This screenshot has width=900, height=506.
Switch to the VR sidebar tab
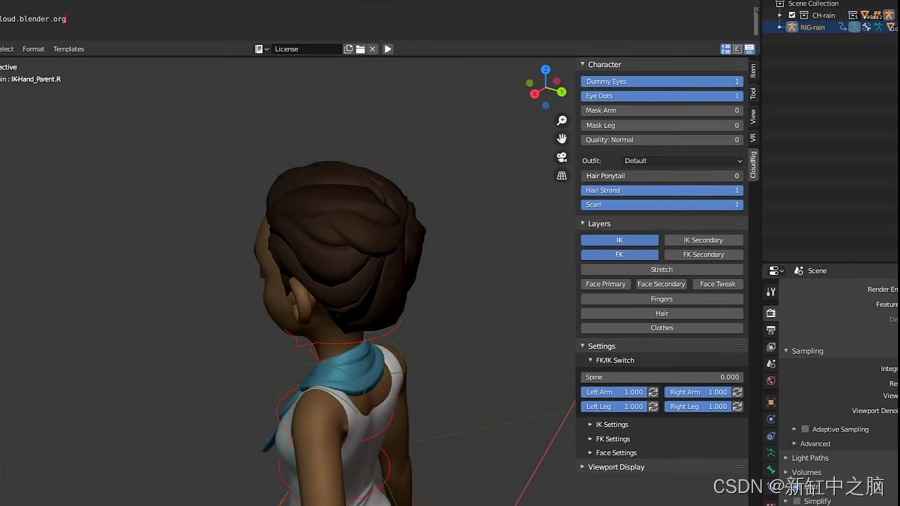[753, 138]
